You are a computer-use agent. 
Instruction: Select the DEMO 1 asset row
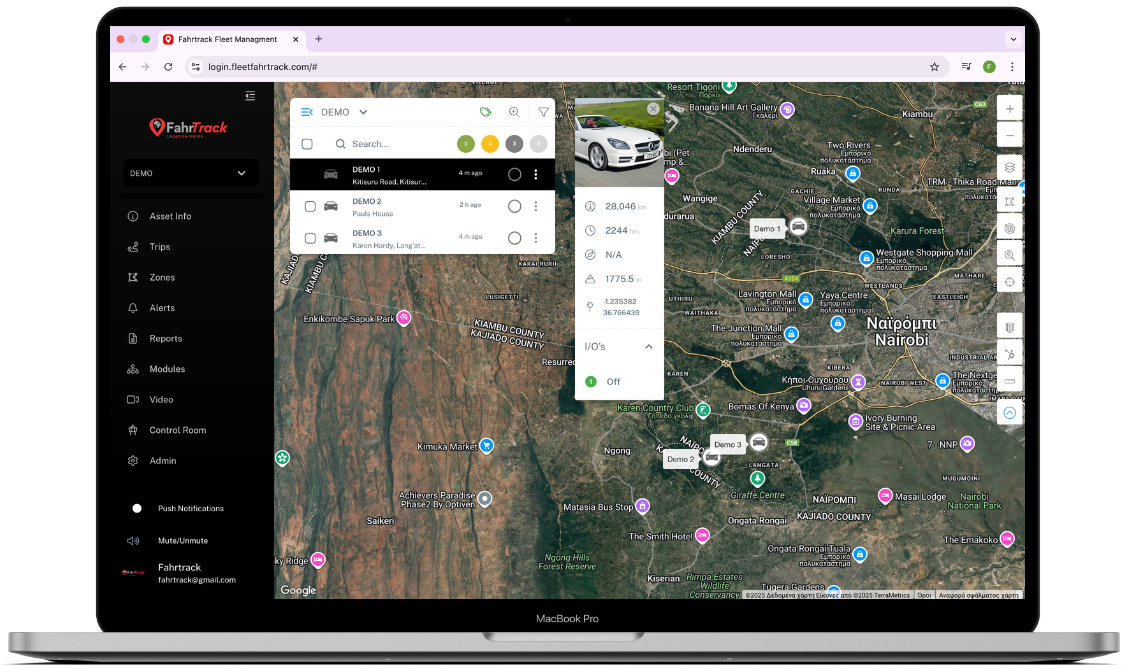[x=422, y=175]
